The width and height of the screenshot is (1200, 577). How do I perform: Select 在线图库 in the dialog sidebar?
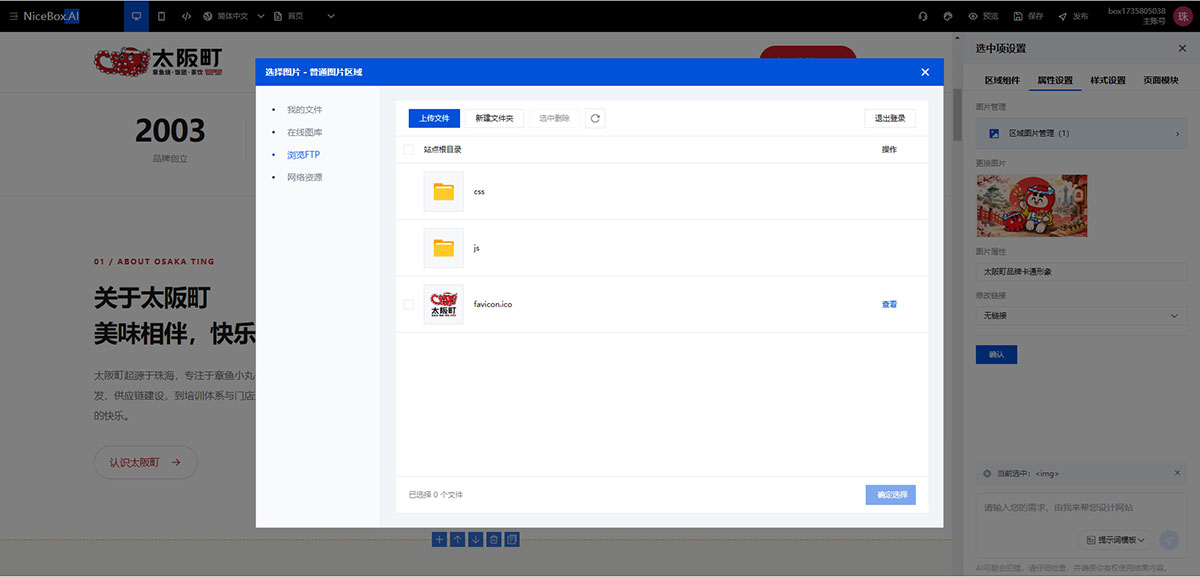[305, 132]
